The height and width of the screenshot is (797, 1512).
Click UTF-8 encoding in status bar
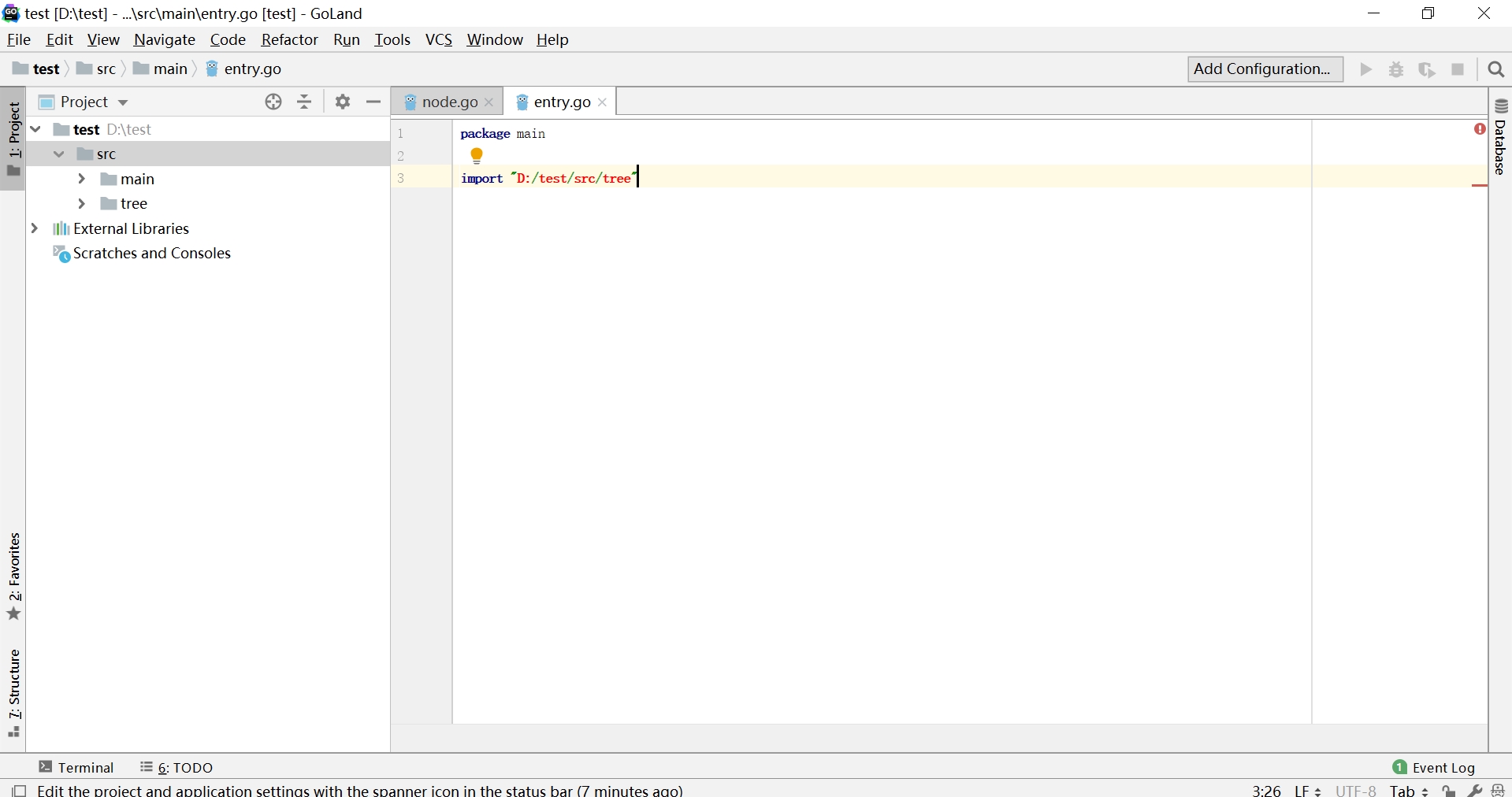[1356, 791]
